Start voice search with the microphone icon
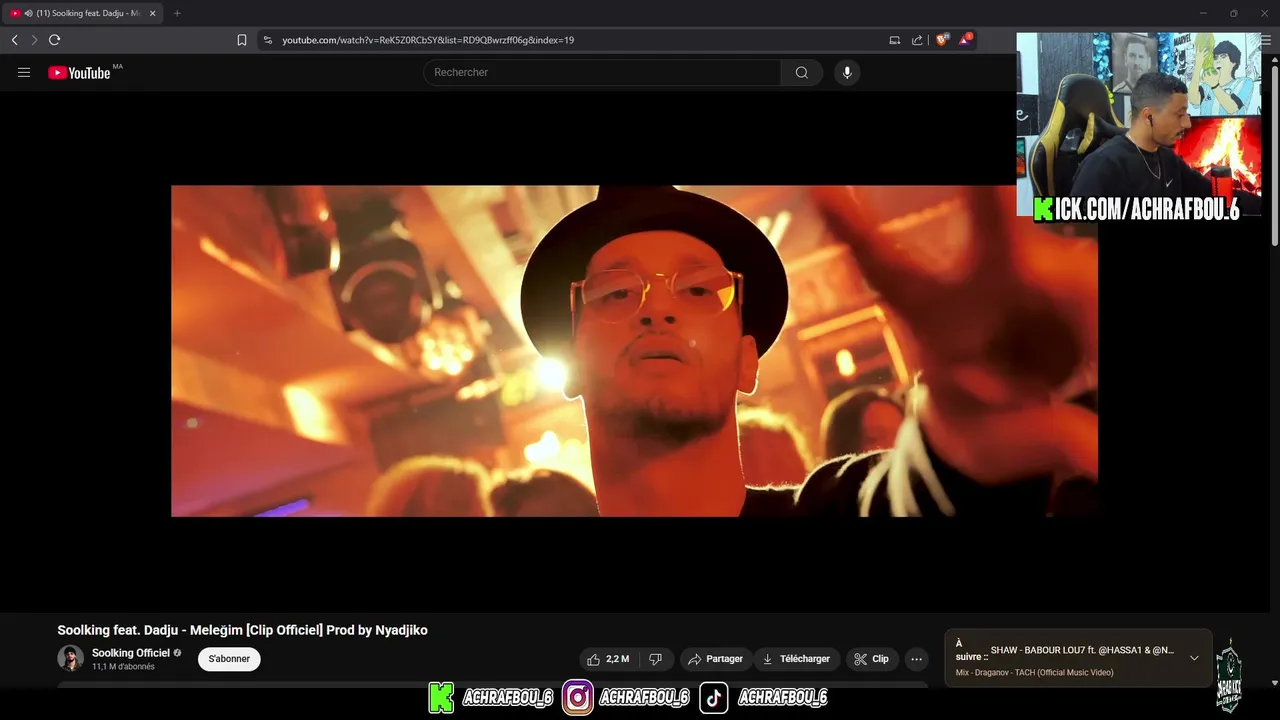The image size is (1280, 720). [x=847, y=72]
